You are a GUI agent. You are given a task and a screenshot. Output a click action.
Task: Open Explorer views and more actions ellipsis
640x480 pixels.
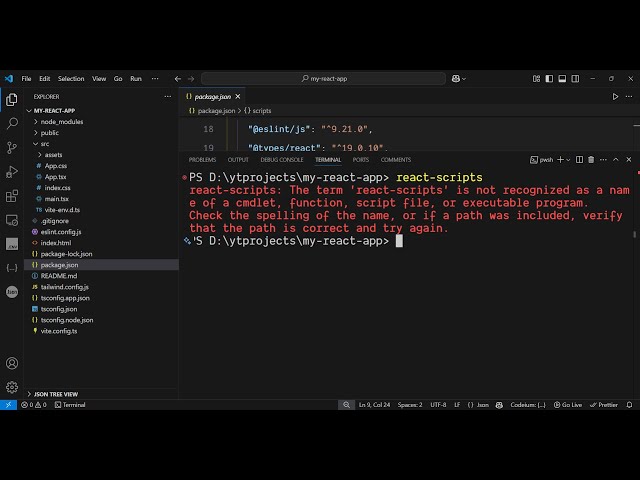(x=168, y=97)
